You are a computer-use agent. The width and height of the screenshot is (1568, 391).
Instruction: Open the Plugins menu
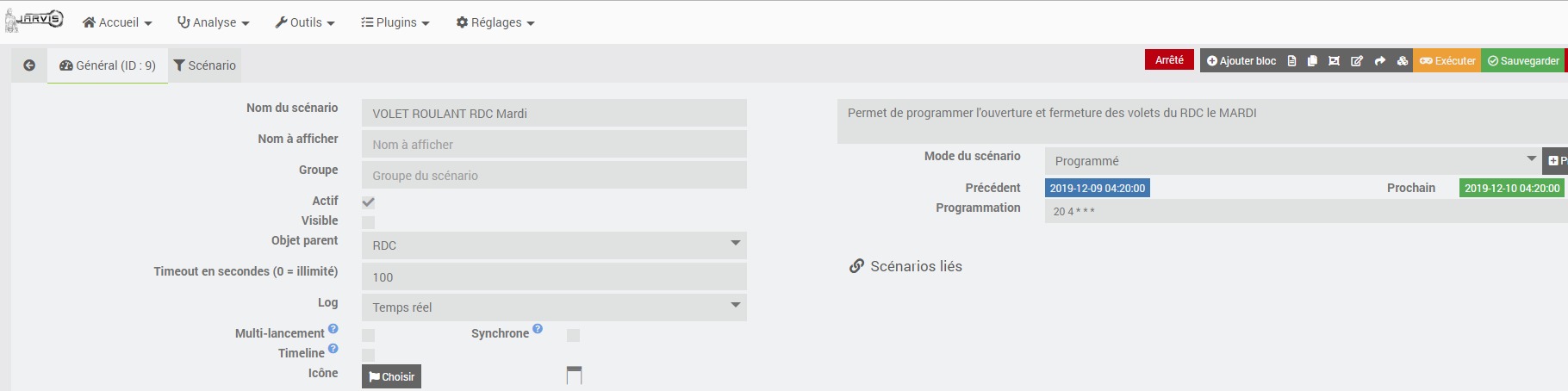click(395, 22)
